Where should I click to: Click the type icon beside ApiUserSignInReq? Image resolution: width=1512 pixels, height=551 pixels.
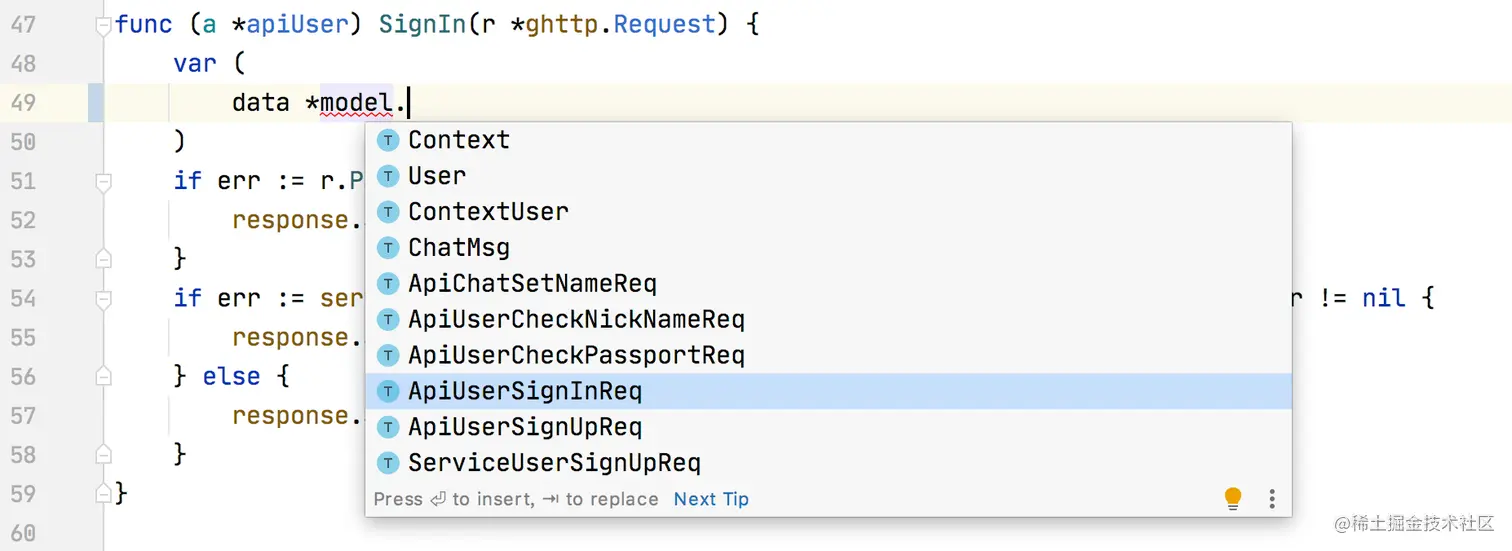(388, 392)
